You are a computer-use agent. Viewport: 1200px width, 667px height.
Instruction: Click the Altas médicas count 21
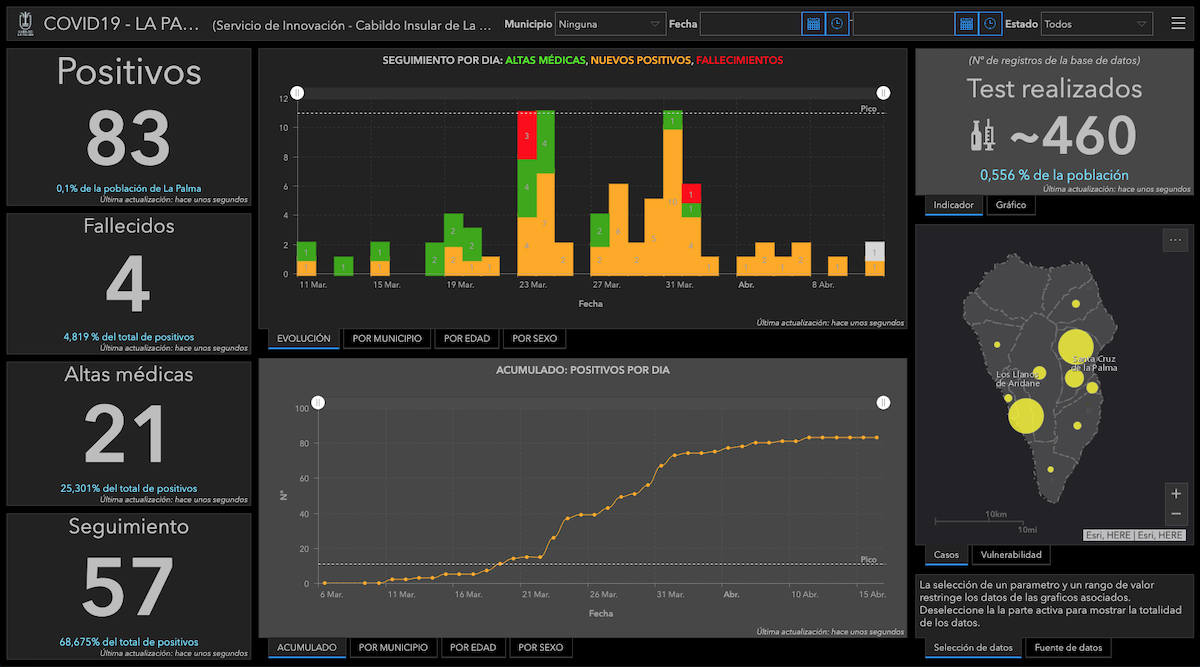pos(125,435)
